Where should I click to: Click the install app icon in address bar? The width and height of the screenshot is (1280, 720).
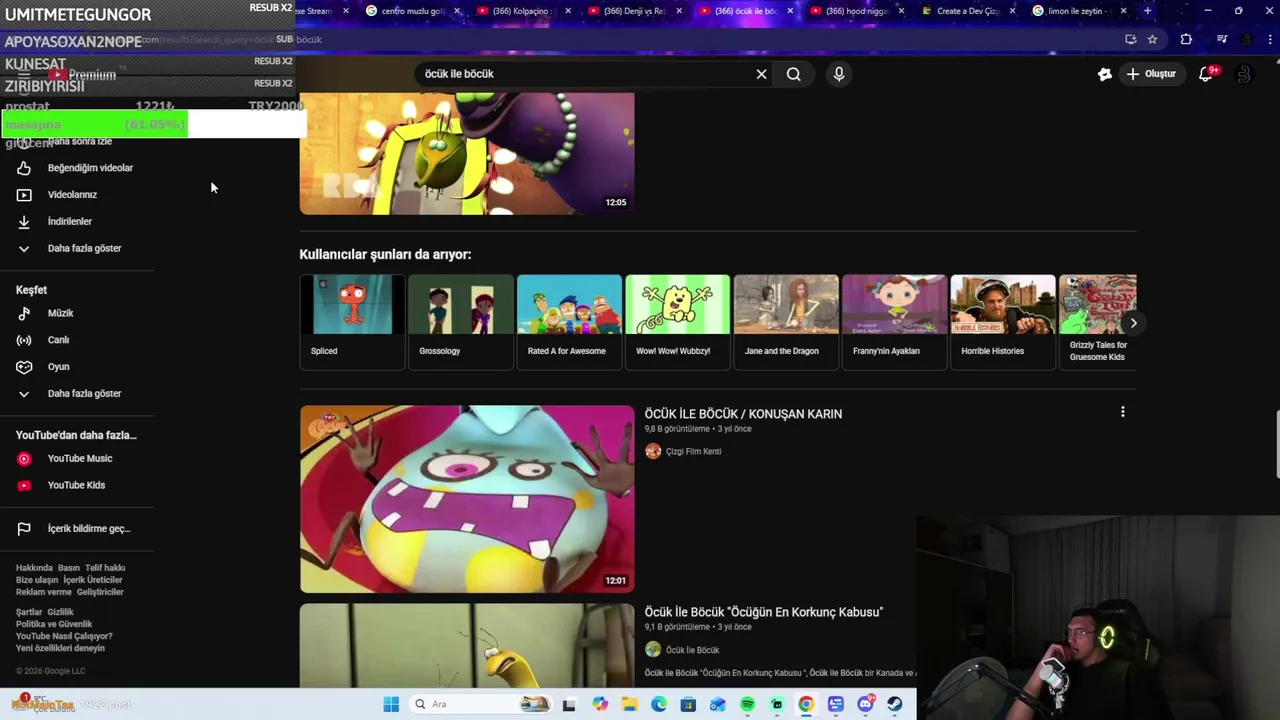(x=1130, y=39)
